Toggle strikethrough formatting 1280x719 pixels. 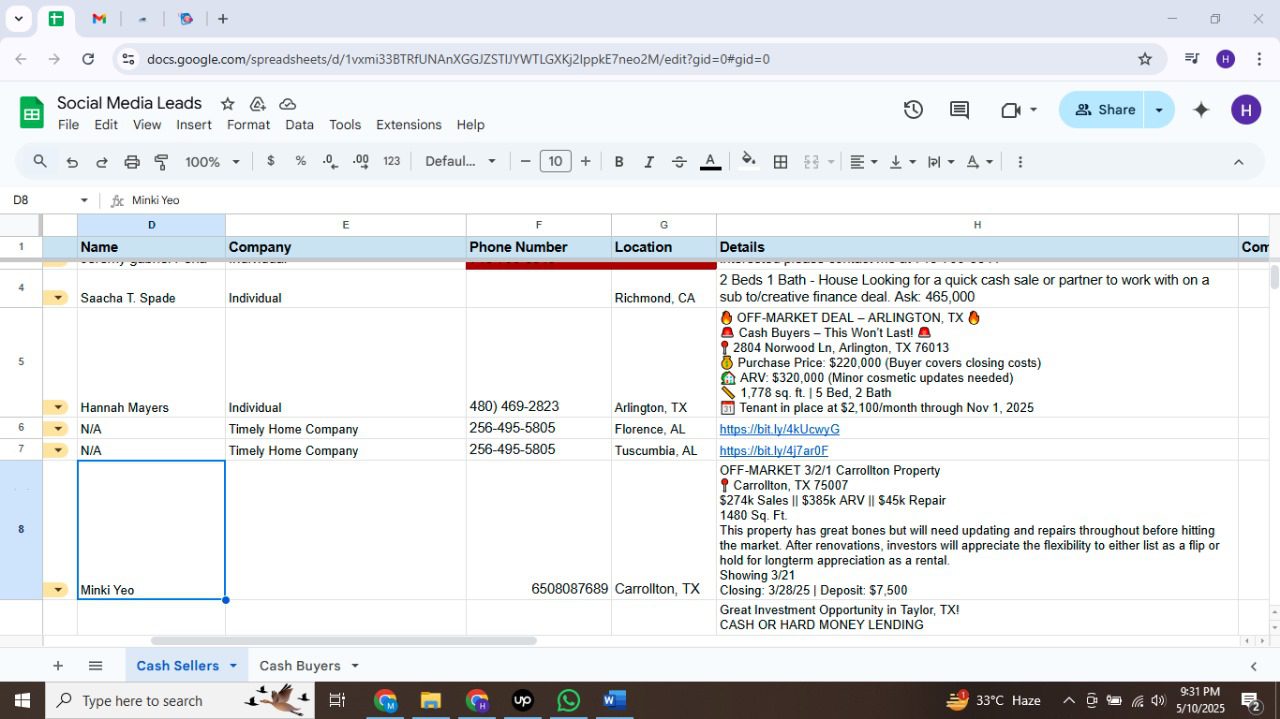click(679, 162)
